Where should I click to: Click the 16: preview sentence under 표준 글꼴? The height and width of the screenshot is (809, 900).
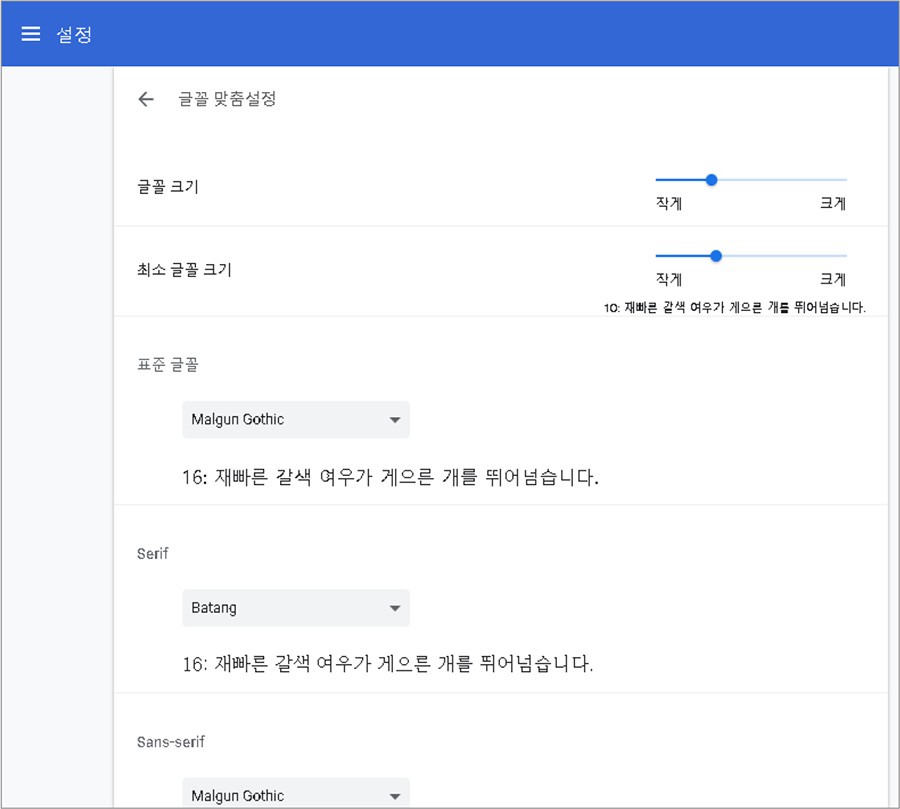tap(390, 477)
